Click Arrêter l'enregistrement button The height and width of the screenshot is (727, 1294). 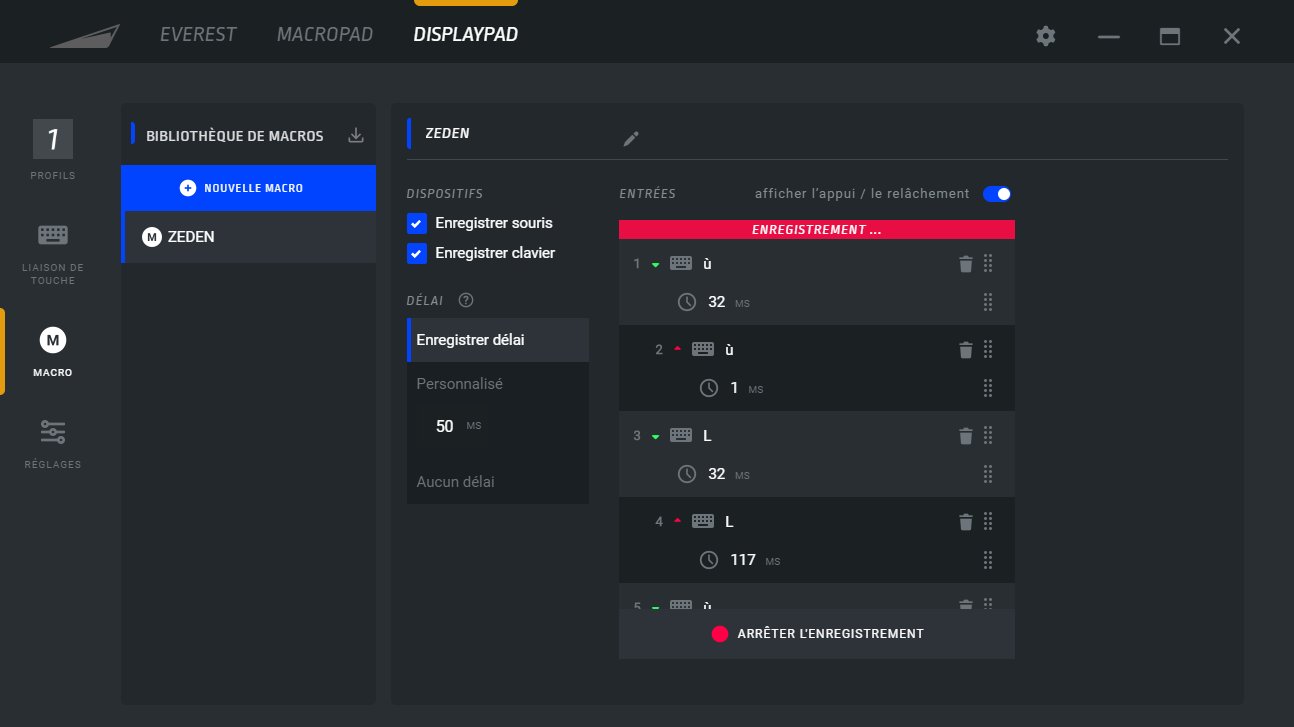(x=816, y=634)
